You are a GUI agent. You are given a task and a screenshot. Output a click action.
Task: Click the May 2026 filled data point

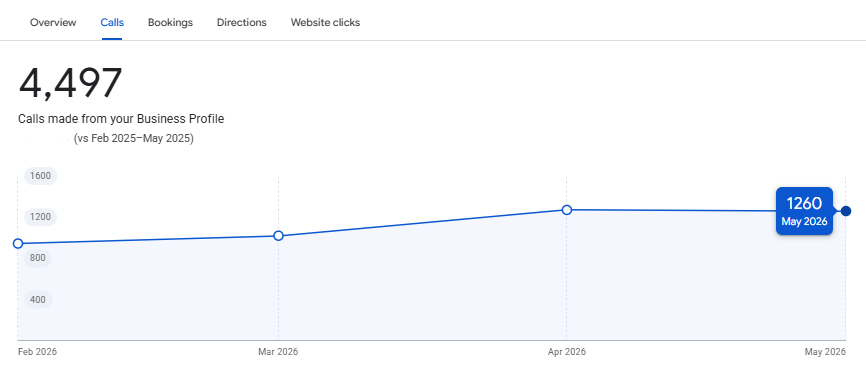click(x=846, y=211)
